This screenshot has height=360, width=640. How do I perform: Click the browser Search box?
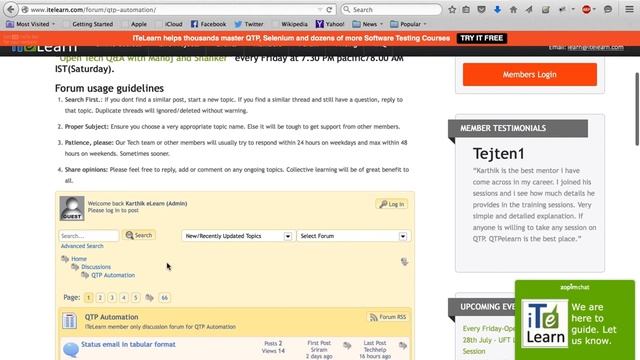[391, 9]
